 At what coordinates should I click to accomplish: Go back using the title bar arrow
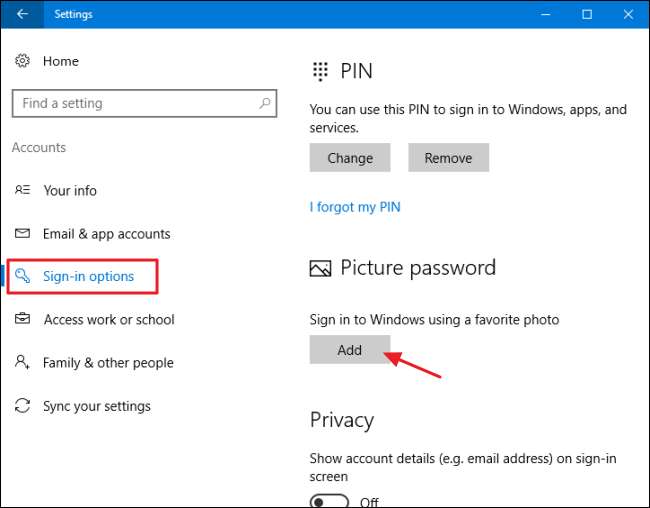pos(22,14)
